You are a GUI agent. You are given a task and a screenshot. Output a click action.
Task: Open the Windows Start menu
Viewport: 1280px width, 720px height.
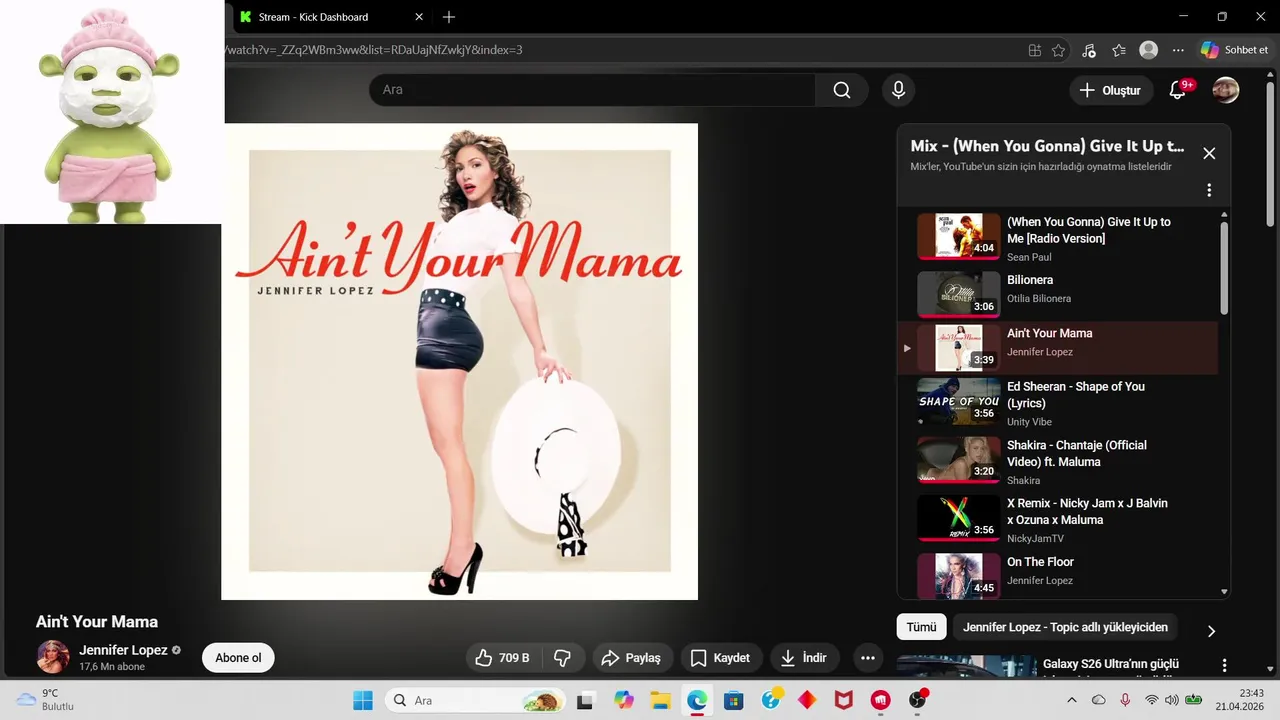(x=362, y=700)
